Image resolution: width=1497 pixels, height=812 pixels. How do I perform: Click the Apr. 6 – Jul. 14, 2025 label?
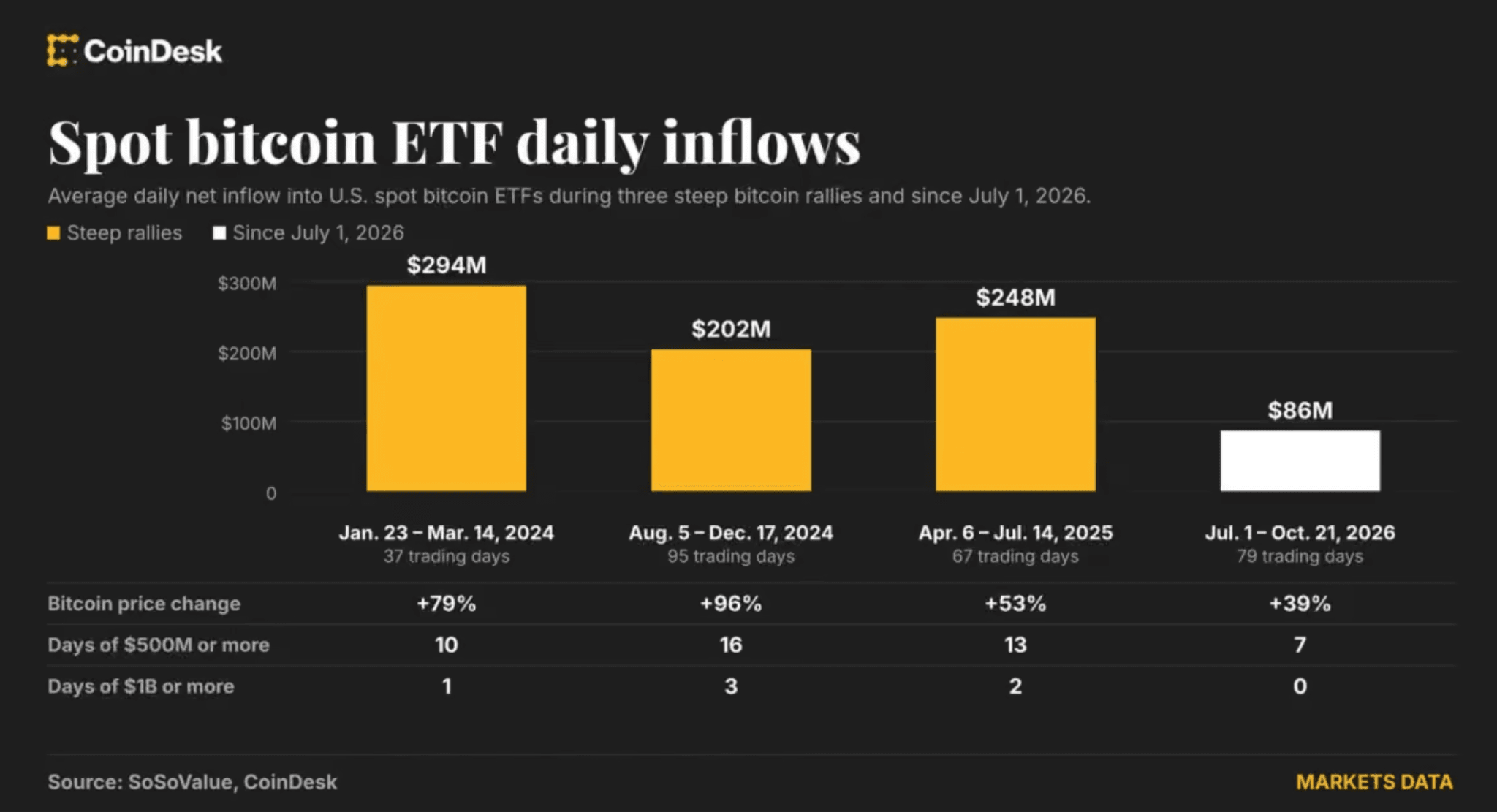(x=1015, y=533)
